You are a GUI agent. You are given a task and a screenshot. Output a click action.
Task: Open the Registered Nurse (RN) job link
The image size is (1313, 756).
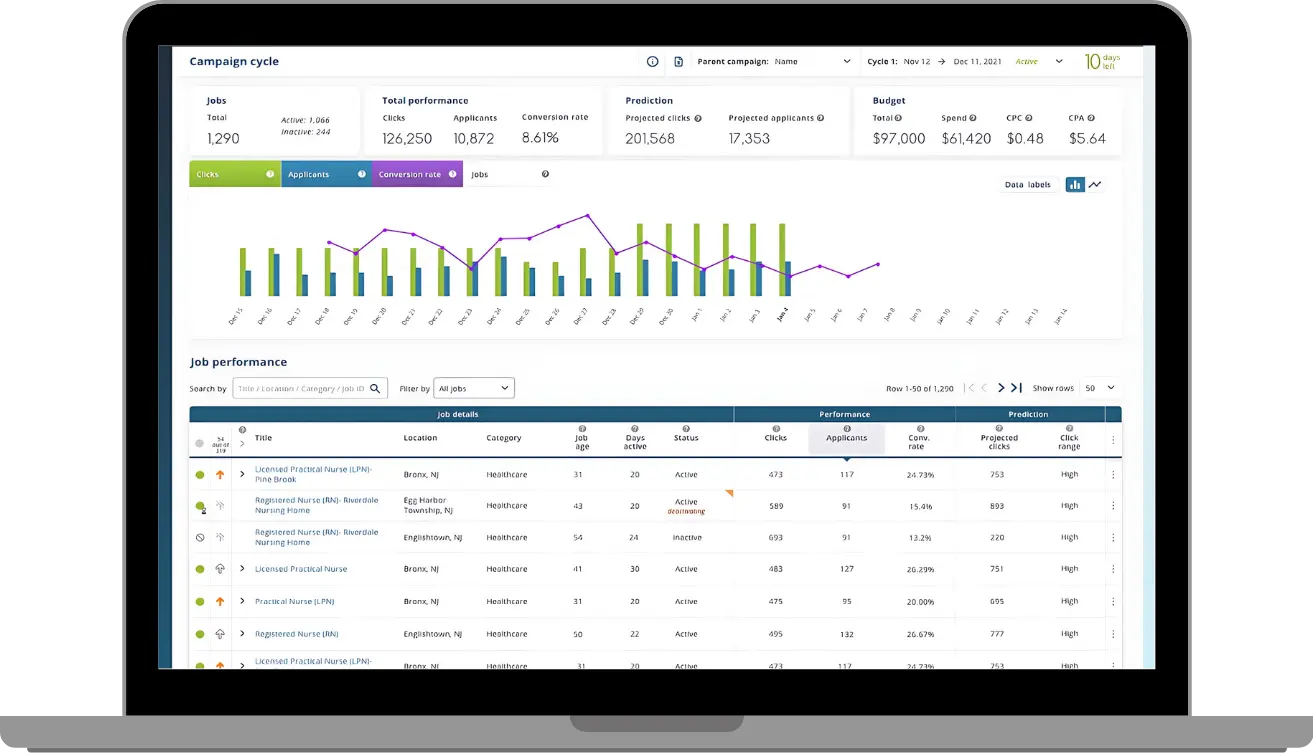(296, 634)
